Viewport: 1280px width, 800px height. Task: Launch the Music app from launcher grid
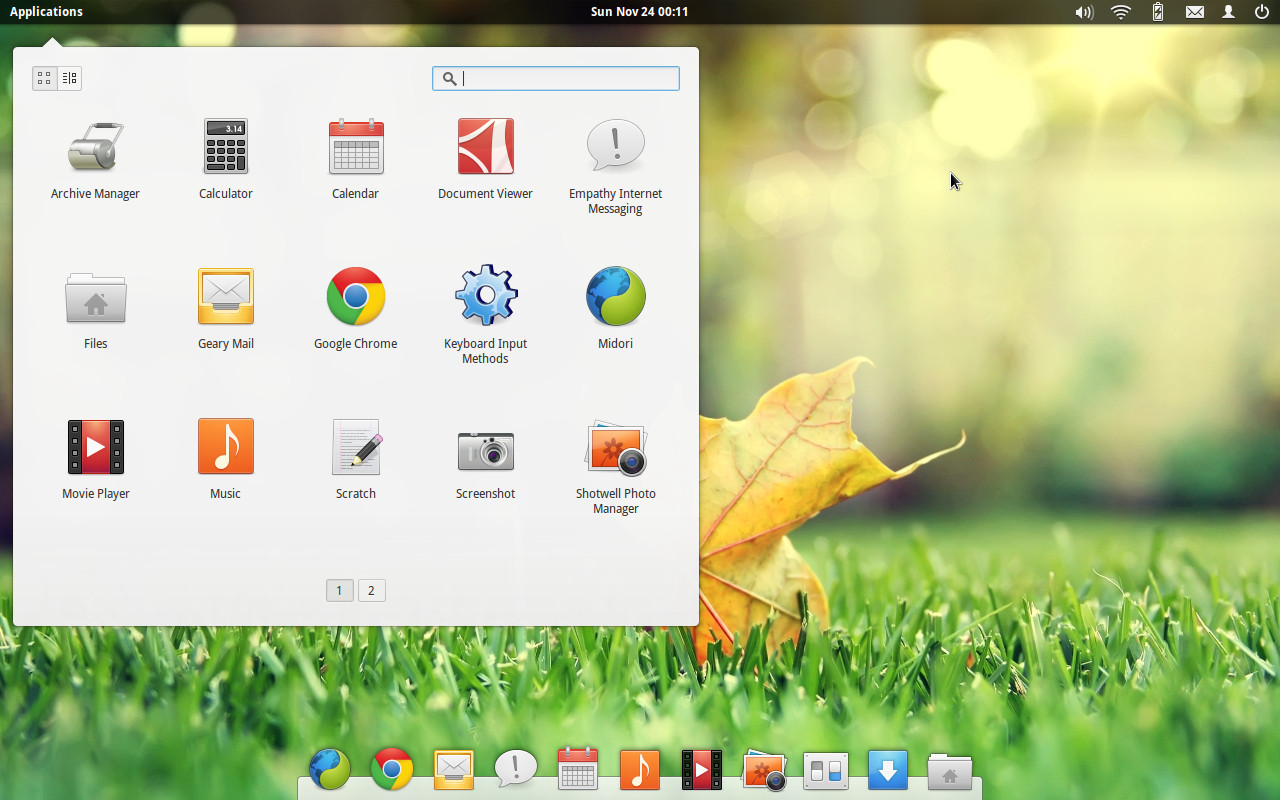[x=226, y=446]
